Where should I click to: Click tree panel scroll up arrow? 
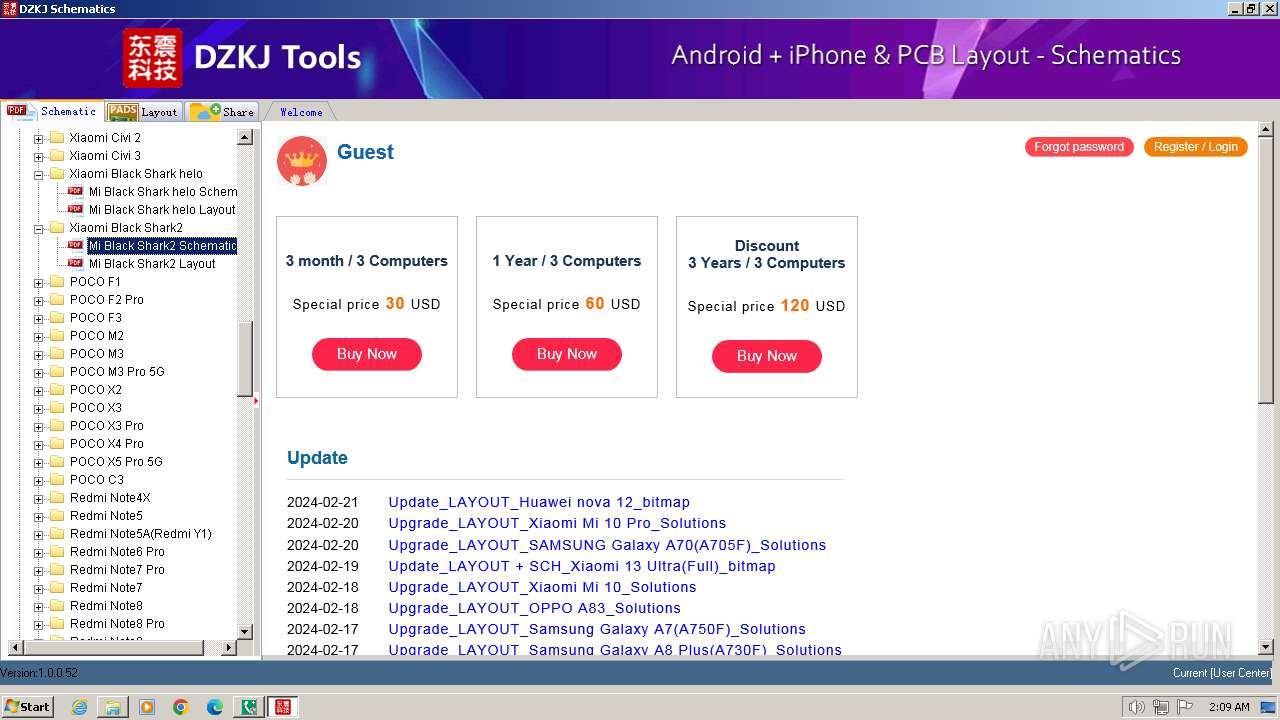[245, 137]
